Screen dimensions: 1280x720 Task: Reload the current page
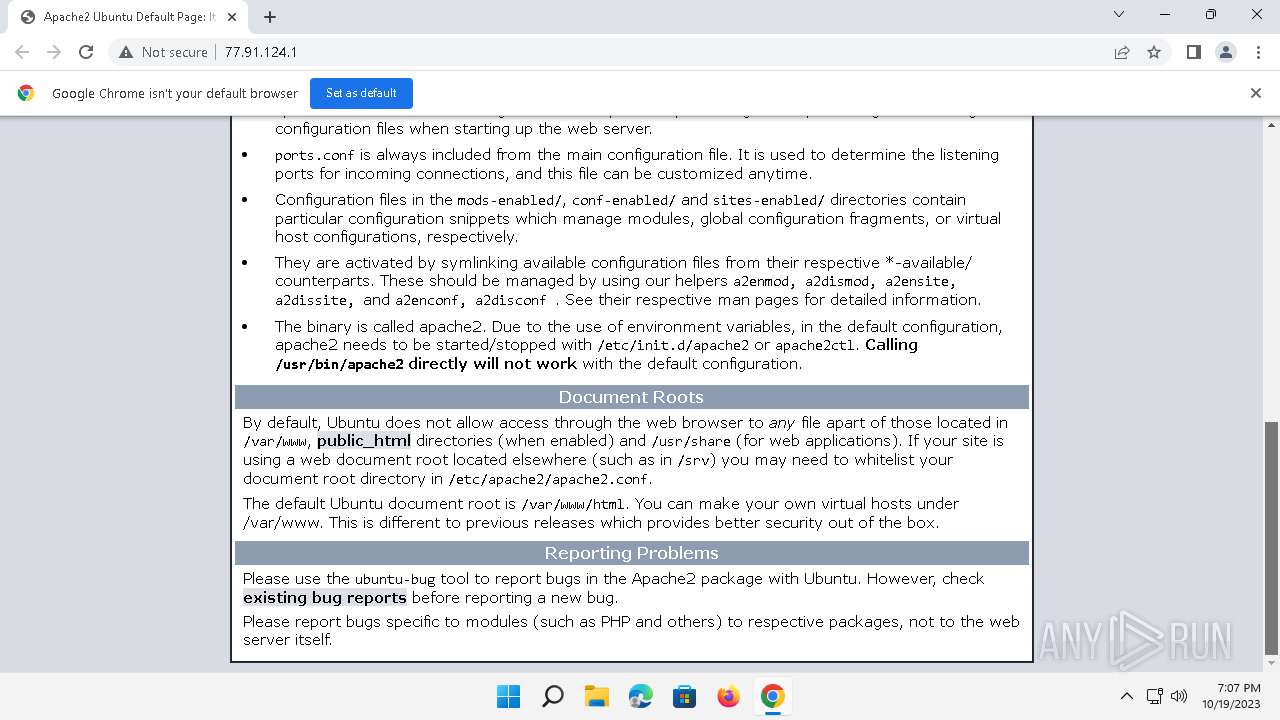click(86, 52)
